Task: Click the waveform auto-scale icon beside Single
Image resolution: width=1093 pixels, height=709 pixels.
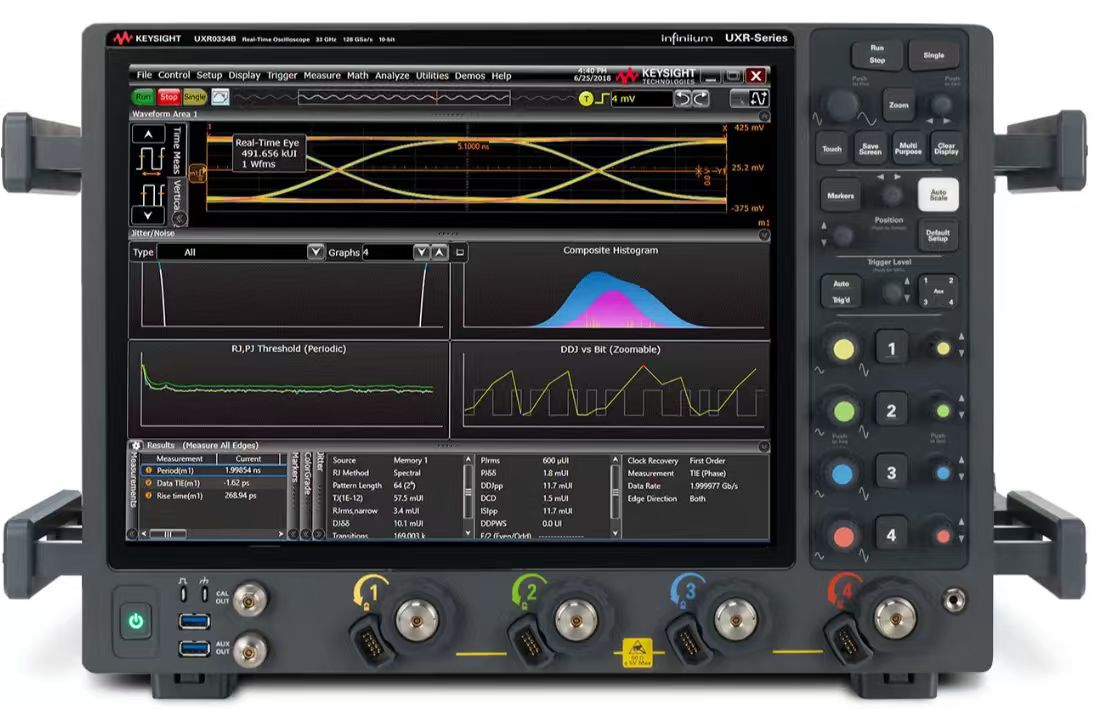Action: pyautogui.click(x=219, y=97)
